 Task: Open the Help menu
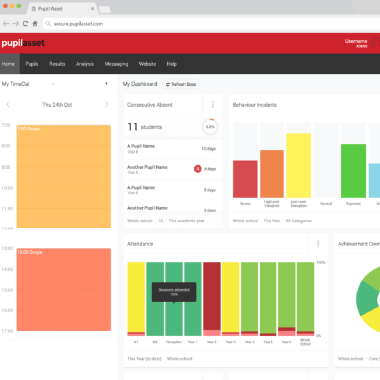[172, 64]
